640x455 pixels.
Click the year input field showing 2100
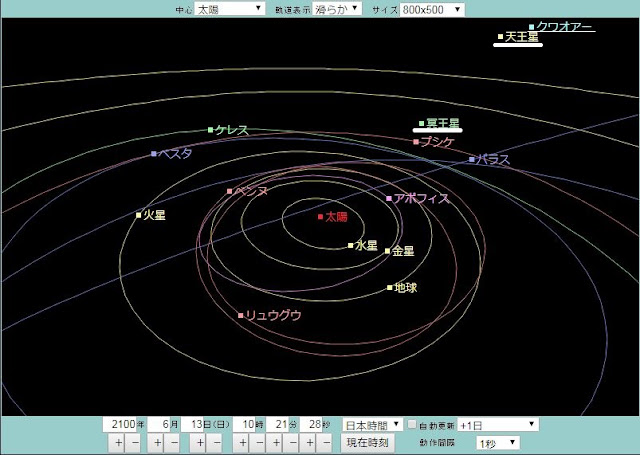click(x=119, y=424)
